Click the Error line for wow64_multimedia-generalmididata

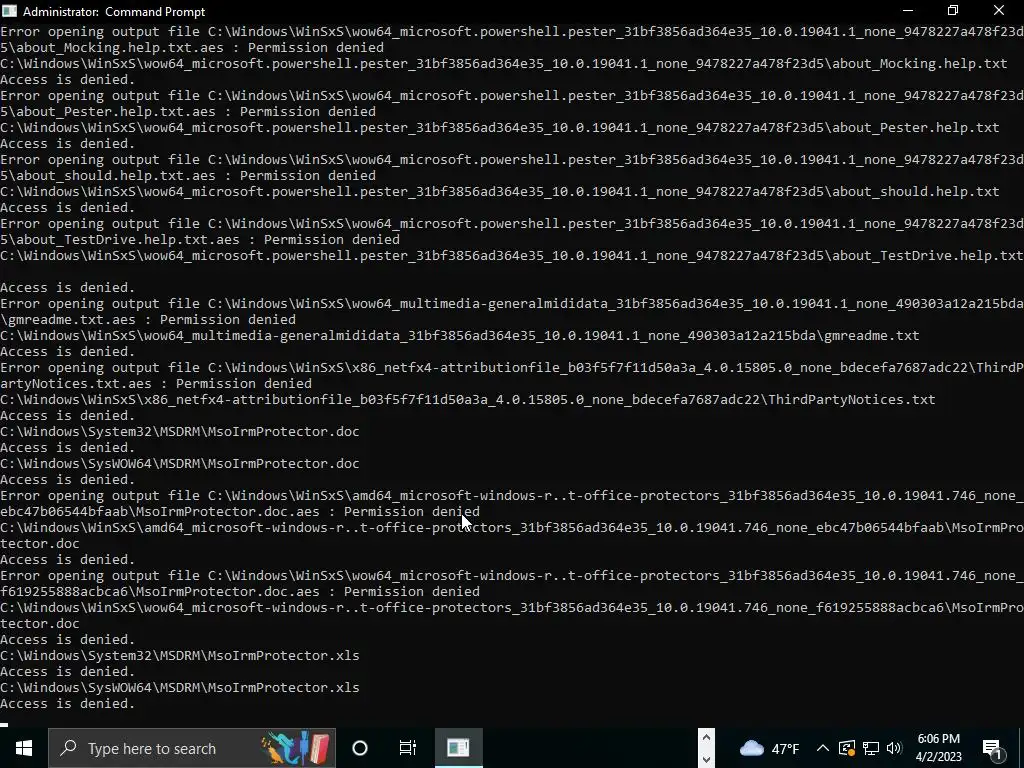click(512, 304)
